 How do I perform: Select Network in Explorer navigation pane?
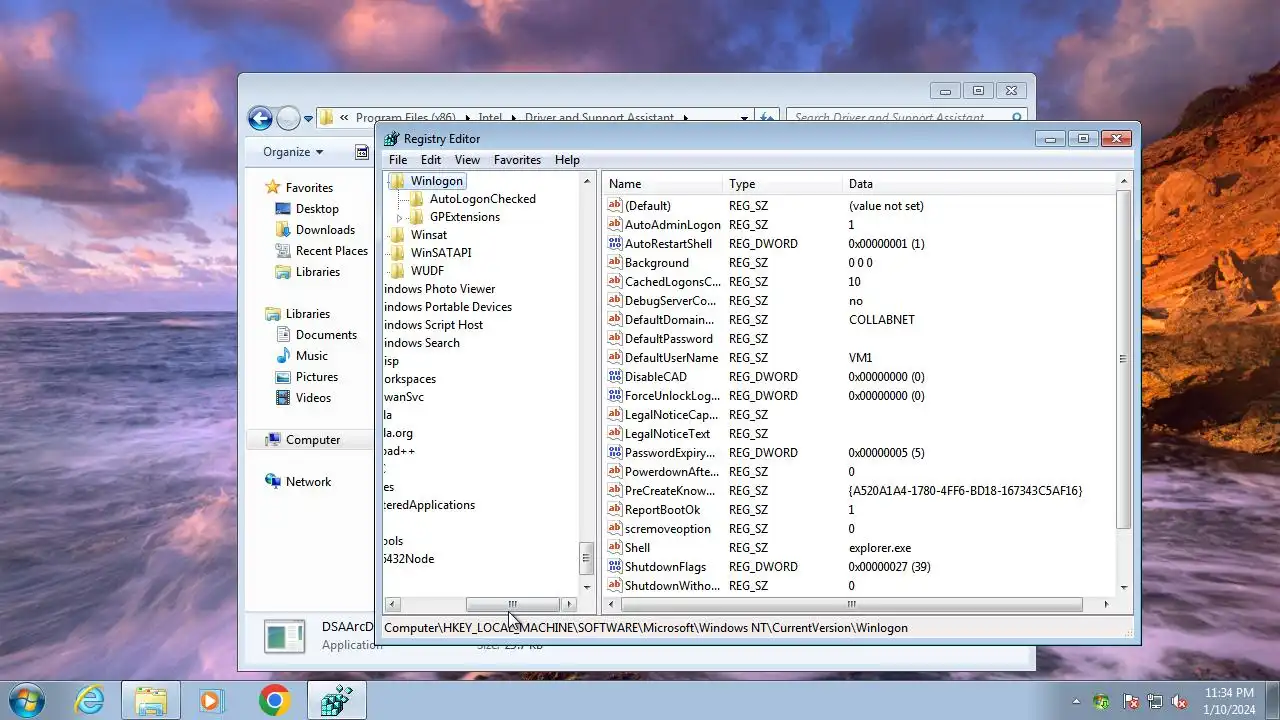pyautogui.click(x=308, y=482)
